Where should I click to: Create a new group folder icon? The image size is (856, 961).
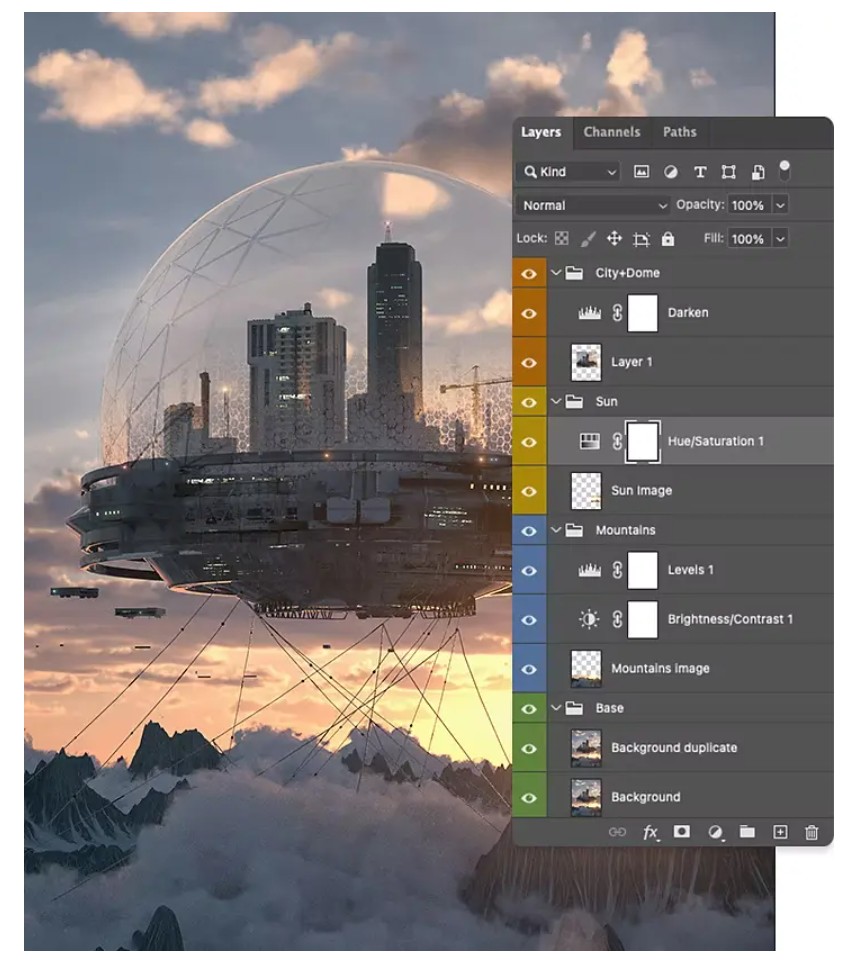click(747, 831)
